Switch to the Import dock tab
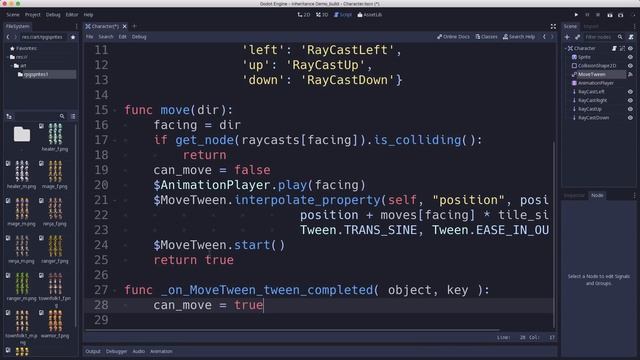 [x=591, y=26]
